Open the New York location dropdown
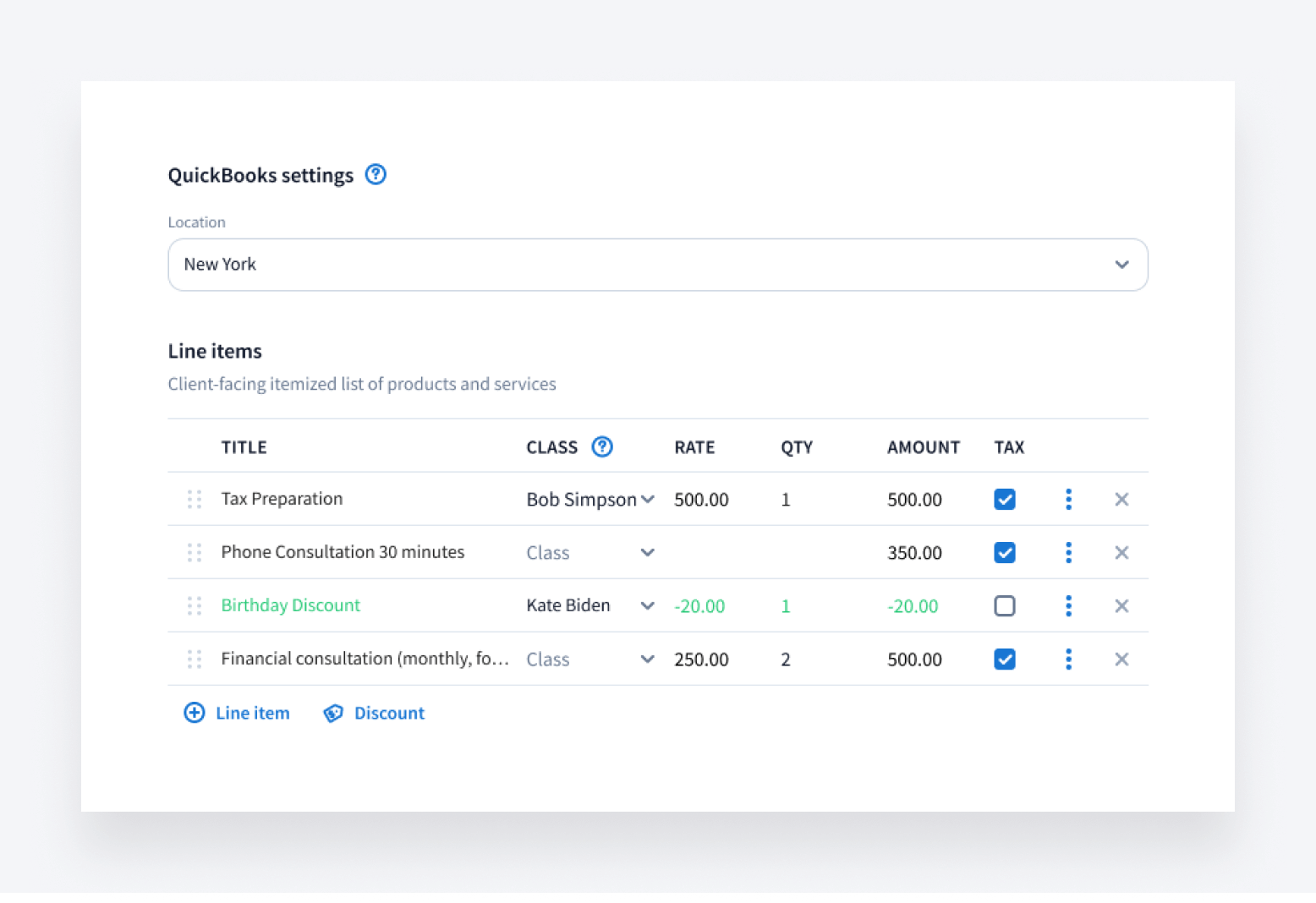This screenshot has height=903, width=1316. pos(657,265)
